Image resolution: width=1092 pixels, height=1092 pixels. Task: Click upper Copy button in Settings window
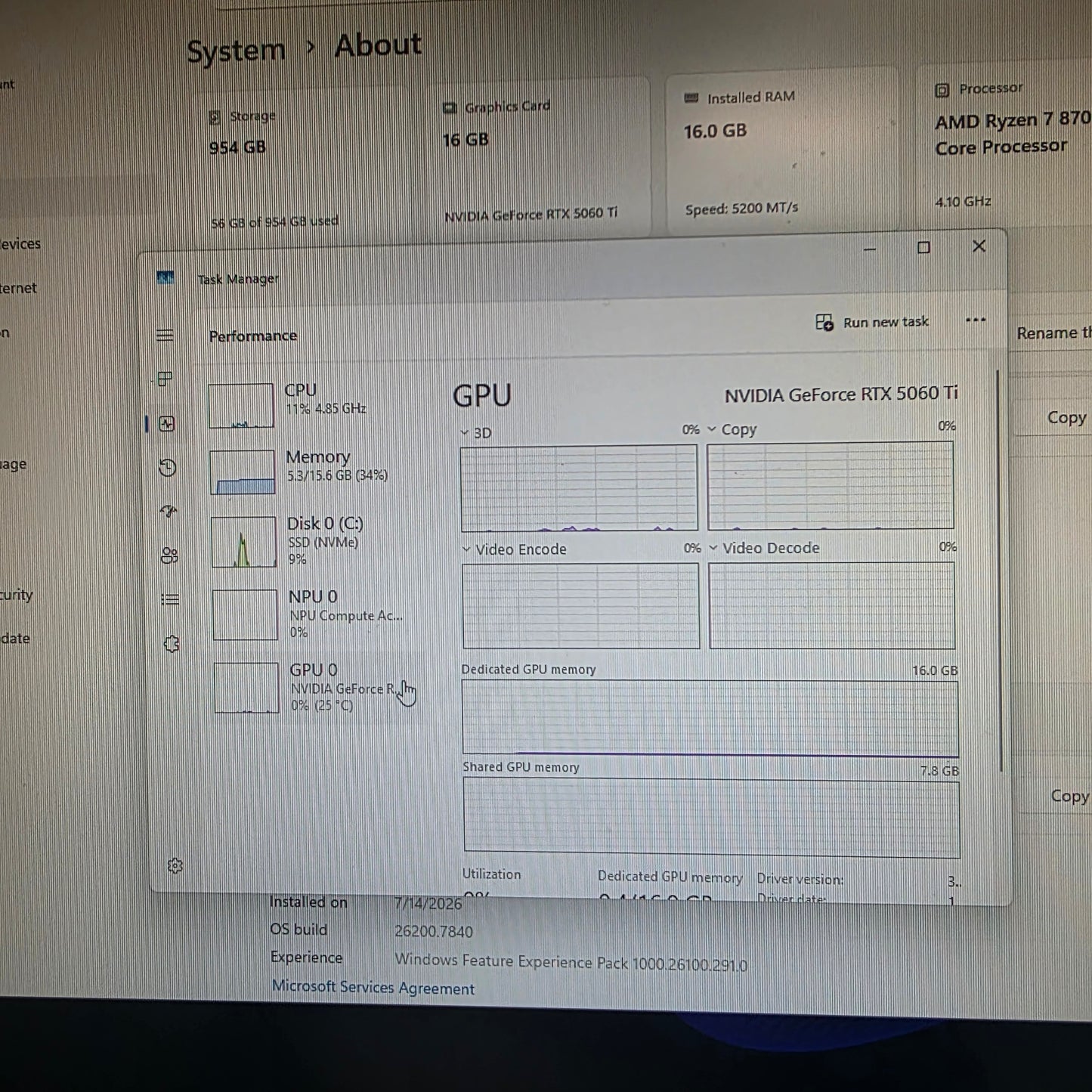(1066, 418)
